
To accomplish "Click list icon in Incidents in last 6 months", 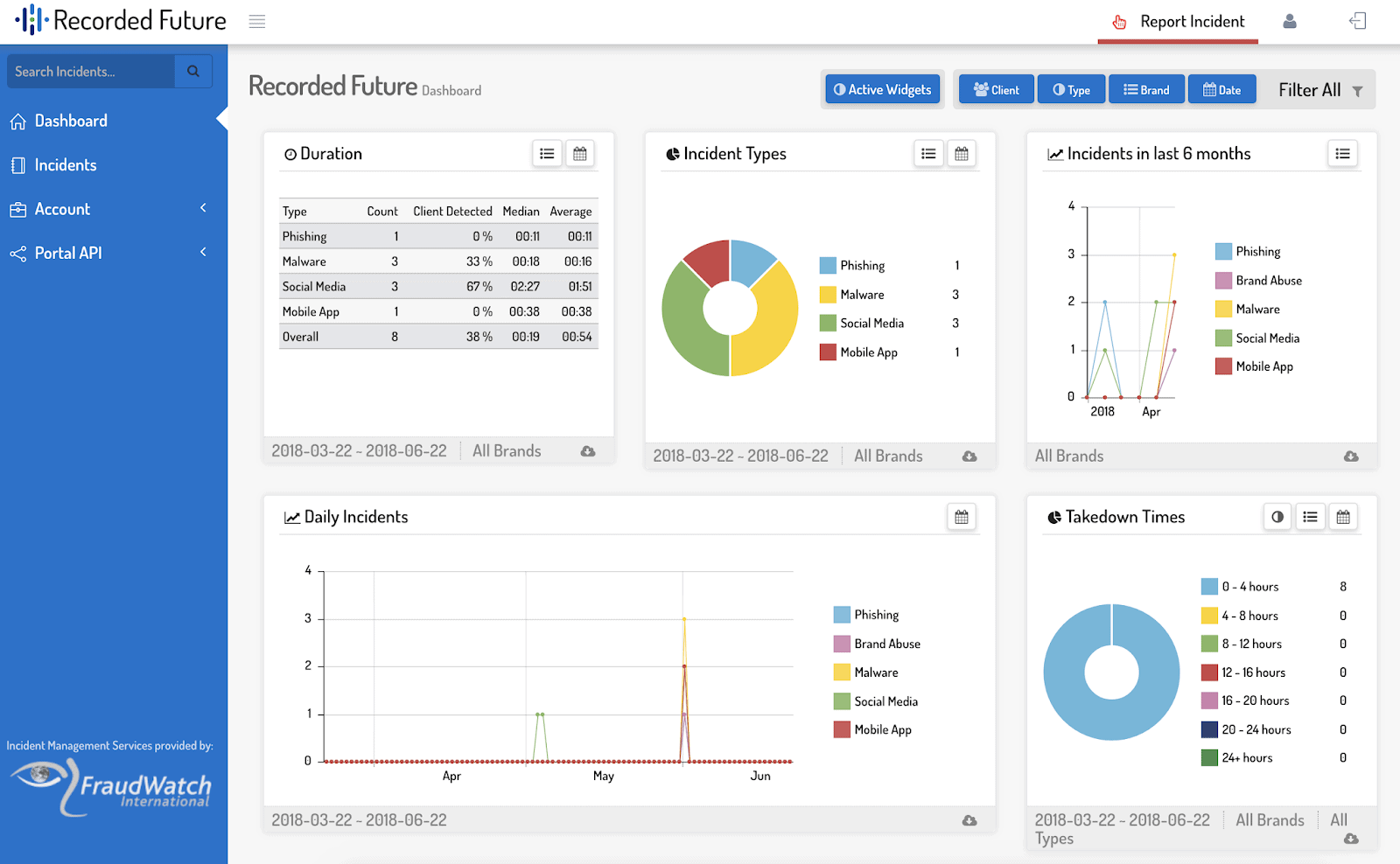I will coord(1342,154).
